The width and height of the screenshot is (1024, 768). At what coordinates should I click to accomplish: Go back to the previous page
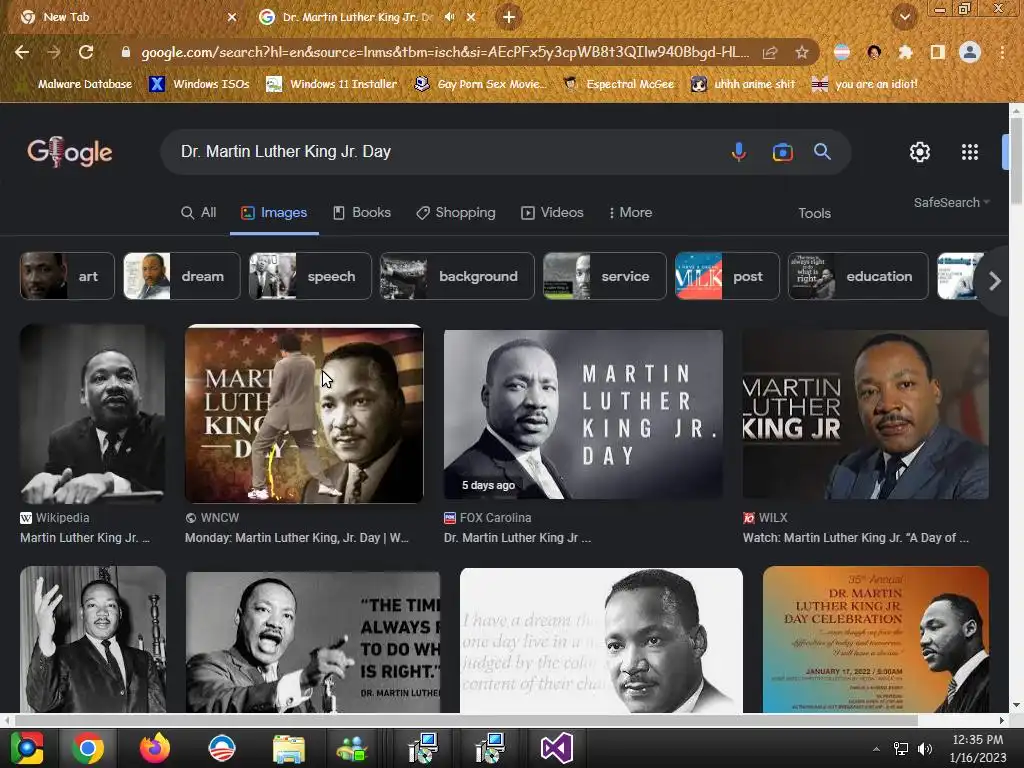tap(22, 52)
